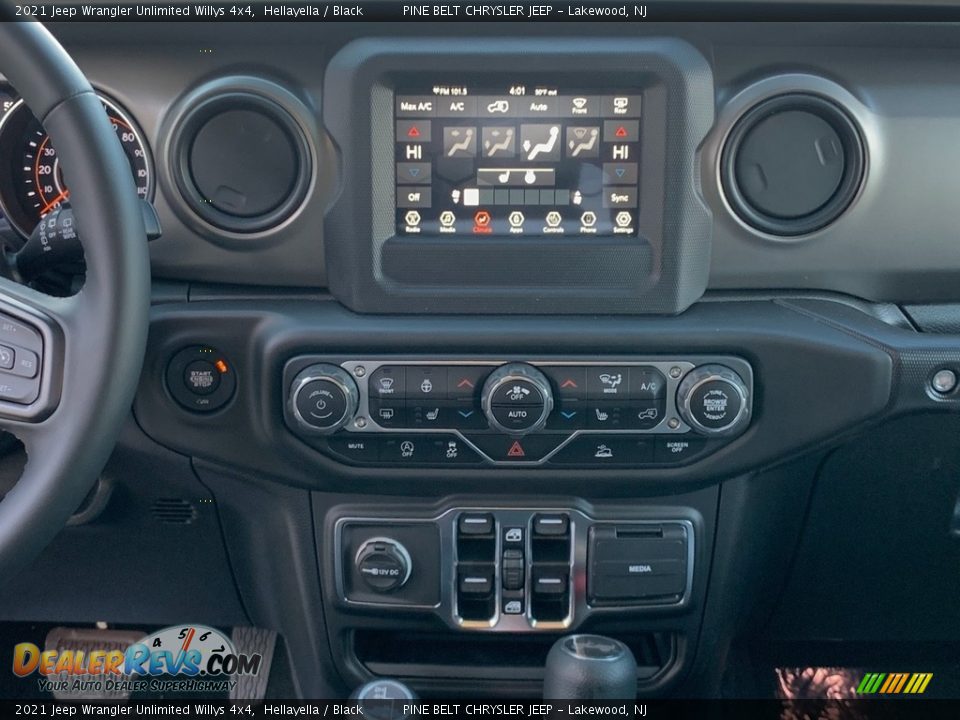960x720 pixels.
Task: Push the Mute button
Action: (x=356, y=446)
